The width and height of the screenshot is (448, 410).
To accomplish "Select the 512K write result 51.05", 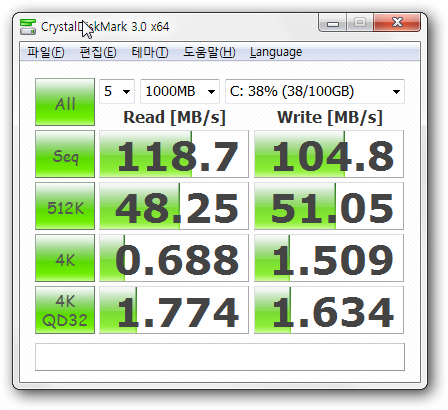I will 329,206.
